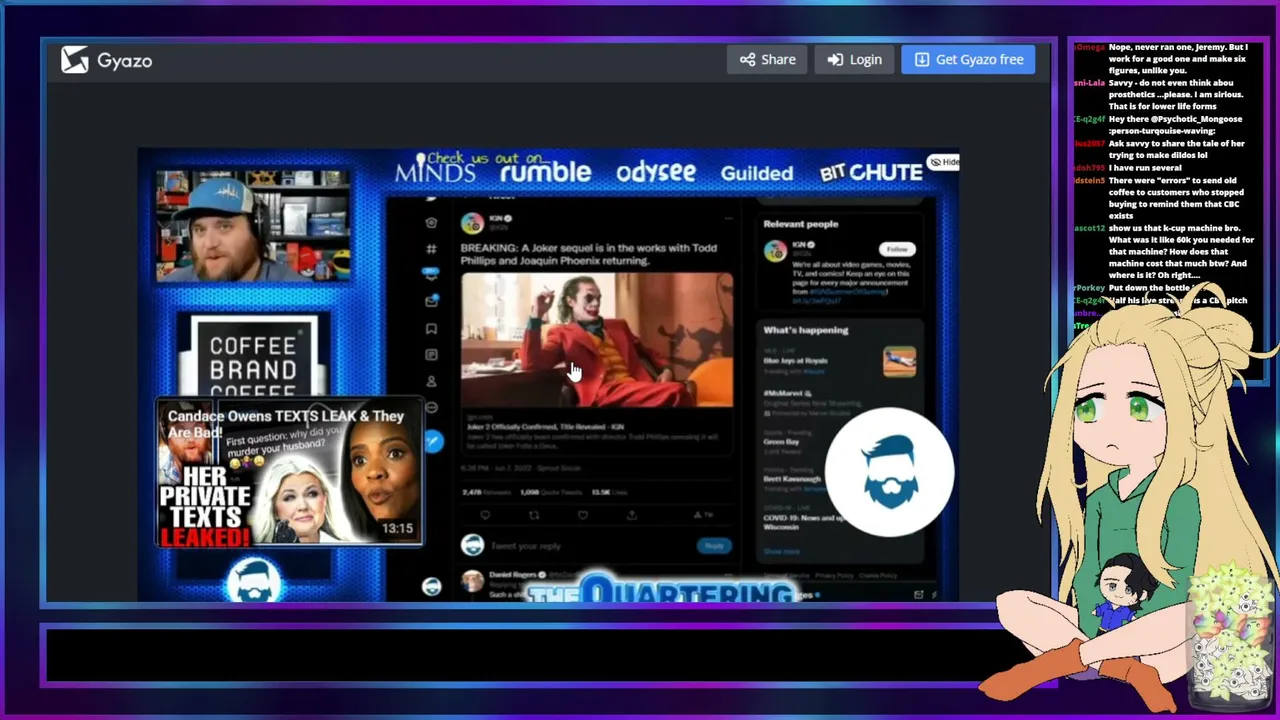Image resolution: width=1280 pixels, height=720 pixels.
Task: Click the share icon under the tweet
Action: pyautogui.click(x=632, y=515)
